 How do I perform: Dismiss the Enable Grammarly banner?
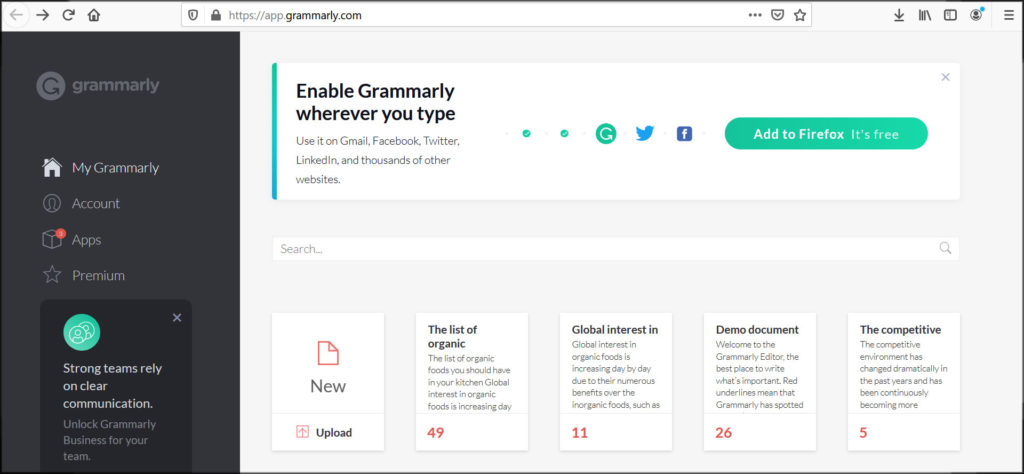coord(945,77)
